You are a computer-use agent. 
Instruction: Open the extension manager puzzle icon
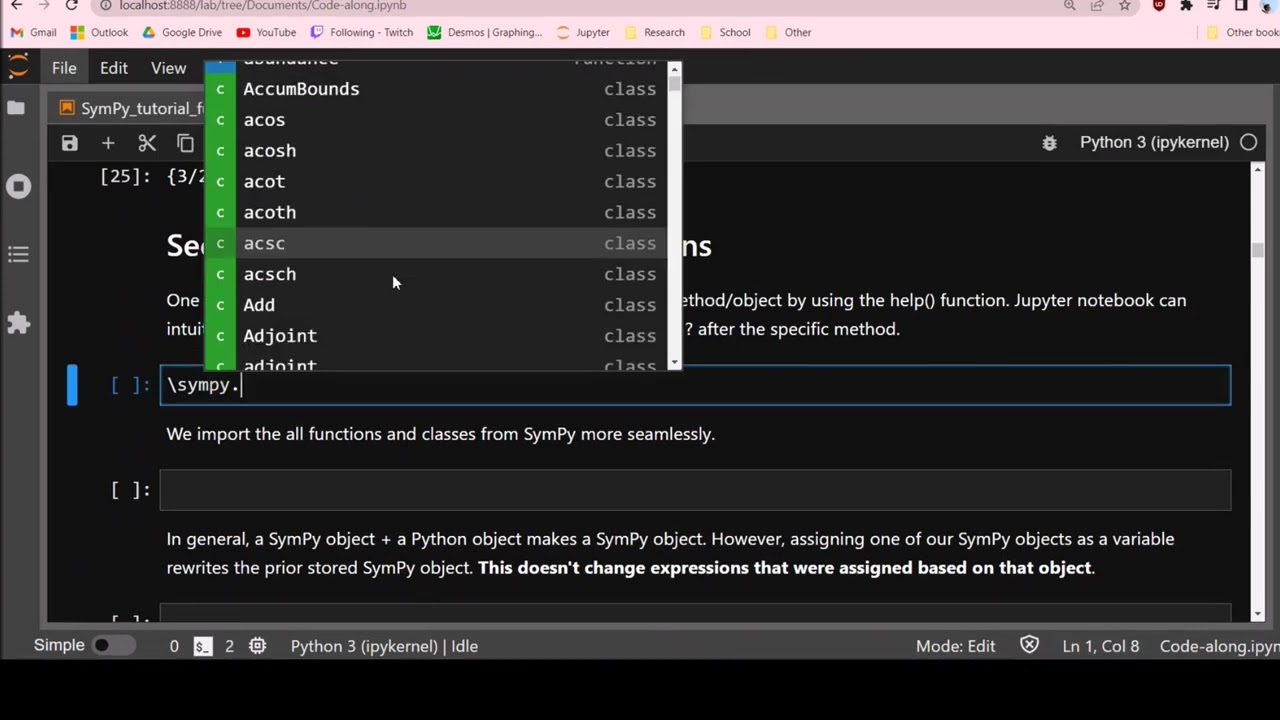tap(18, 323)
